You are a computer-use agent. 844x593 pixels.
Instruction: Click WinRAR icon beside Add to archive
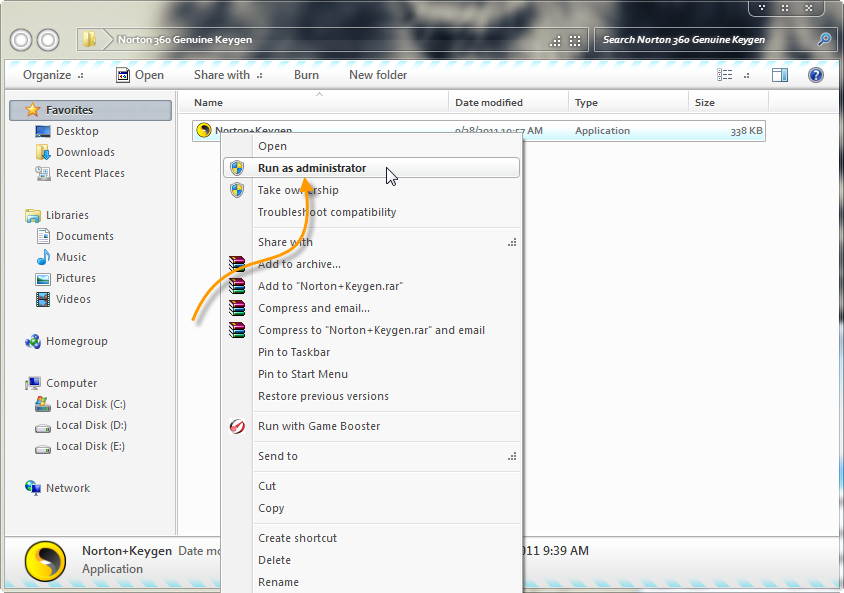coord(237,264)
